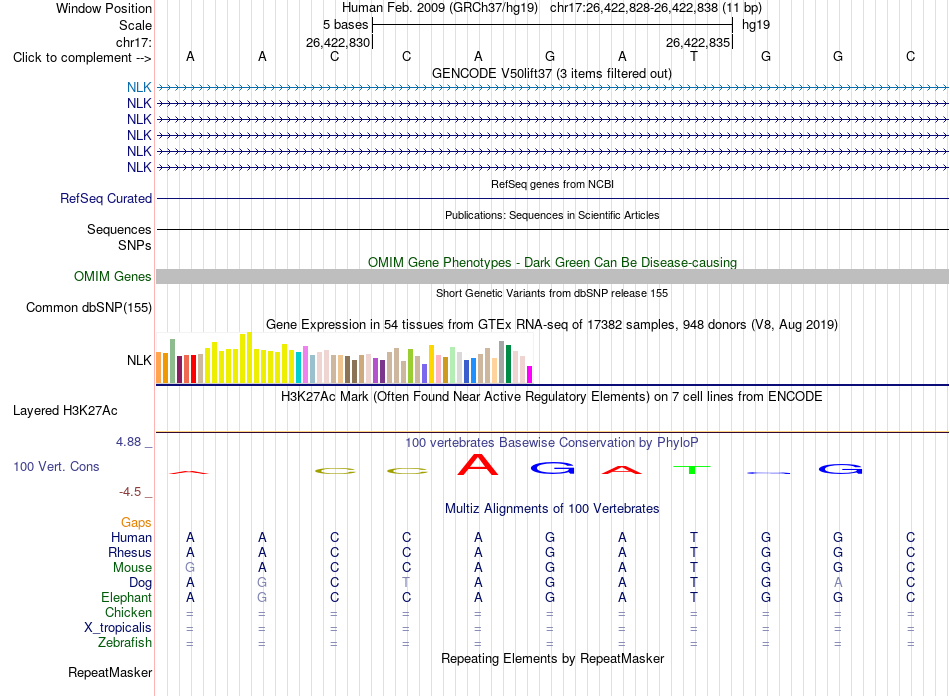Image resolution: width=950 pixels, height=696 pixels.
Task: Click the 'GENCODE V50lift37 (3 items filtered out)' title
Action: point(551,73)
